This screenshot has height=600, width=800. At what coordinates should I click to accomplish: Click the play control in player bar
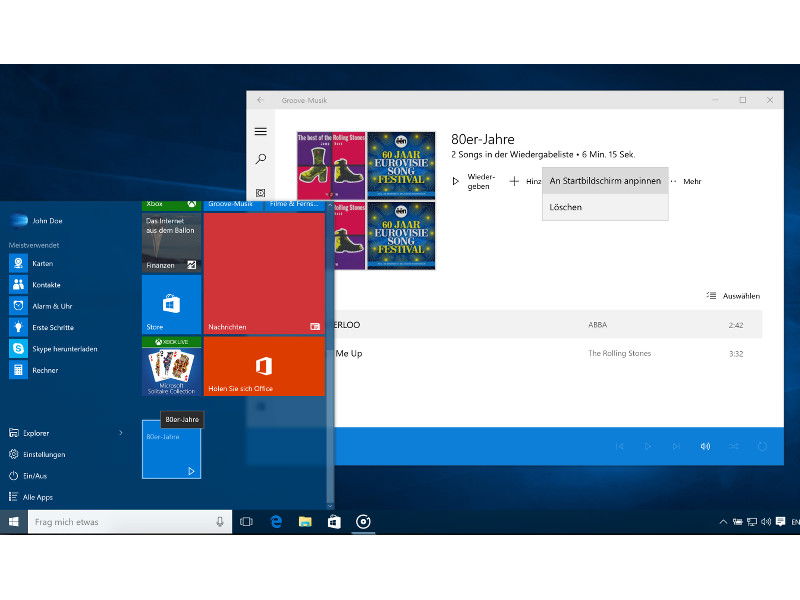(x=647, y=446)
